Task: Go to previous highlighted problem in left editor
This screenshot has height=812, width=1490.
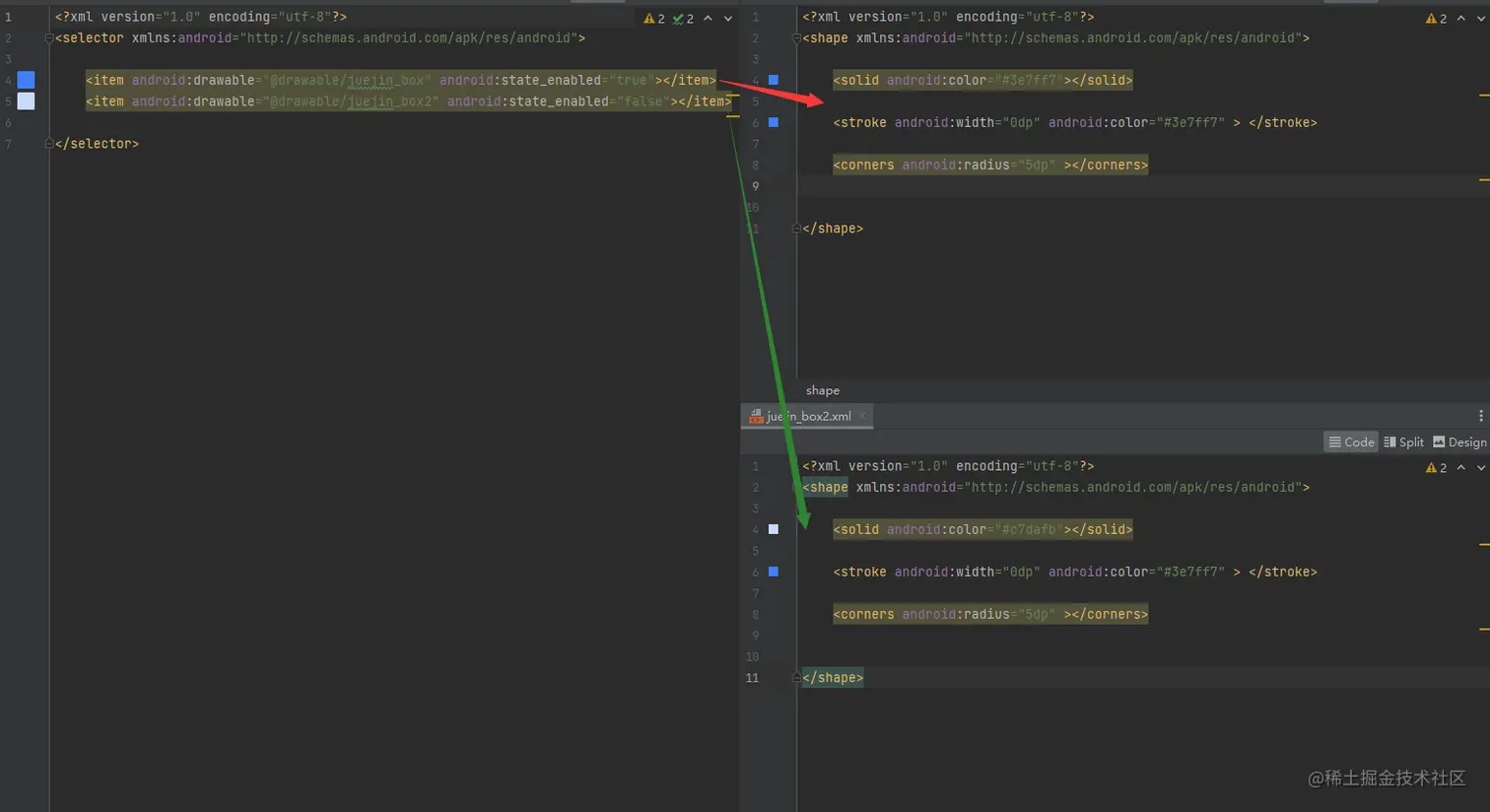Action: (x=708, y=19)
